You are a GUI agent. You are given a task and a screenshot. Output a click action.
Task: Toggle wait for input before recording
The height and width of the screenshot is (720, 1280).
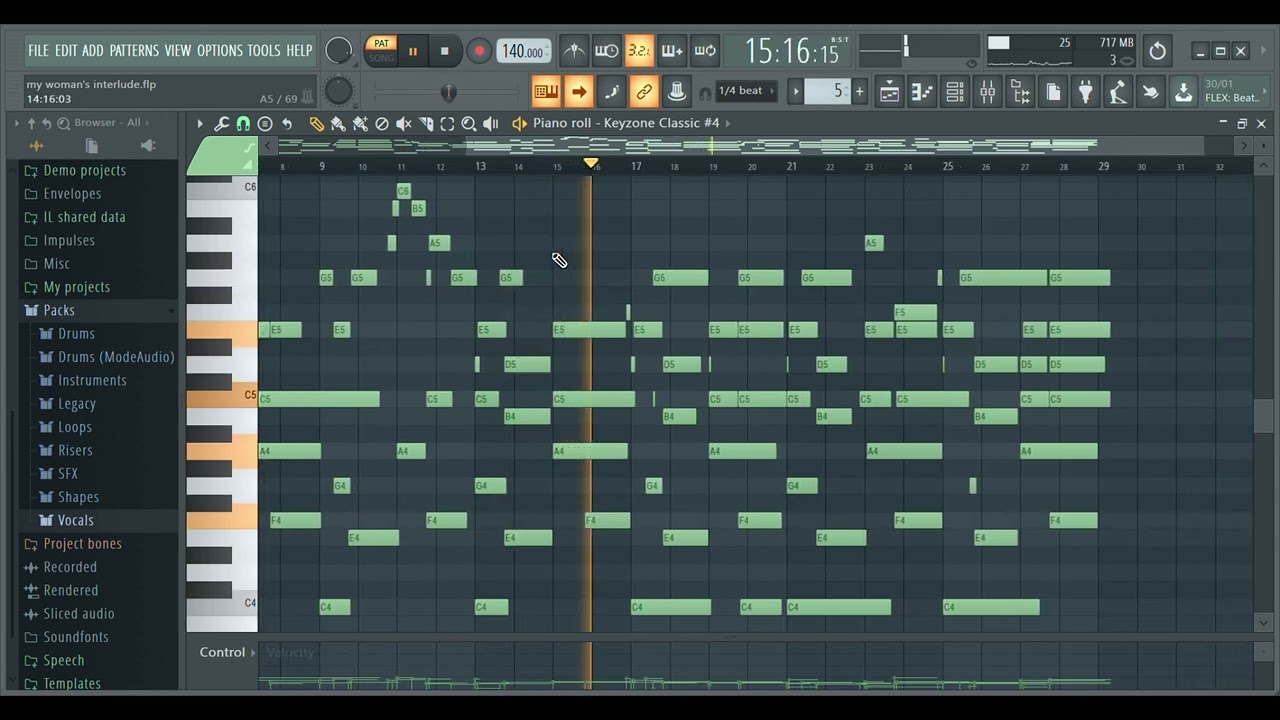(606, 51)
